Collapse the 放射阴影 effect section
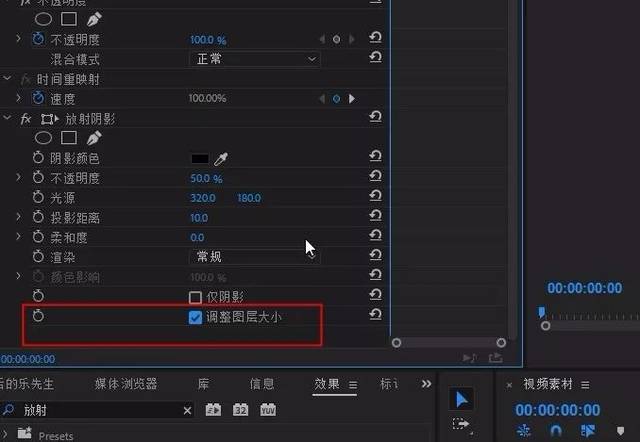Viewport: 640px width, 442px height. tap(7, 118)
